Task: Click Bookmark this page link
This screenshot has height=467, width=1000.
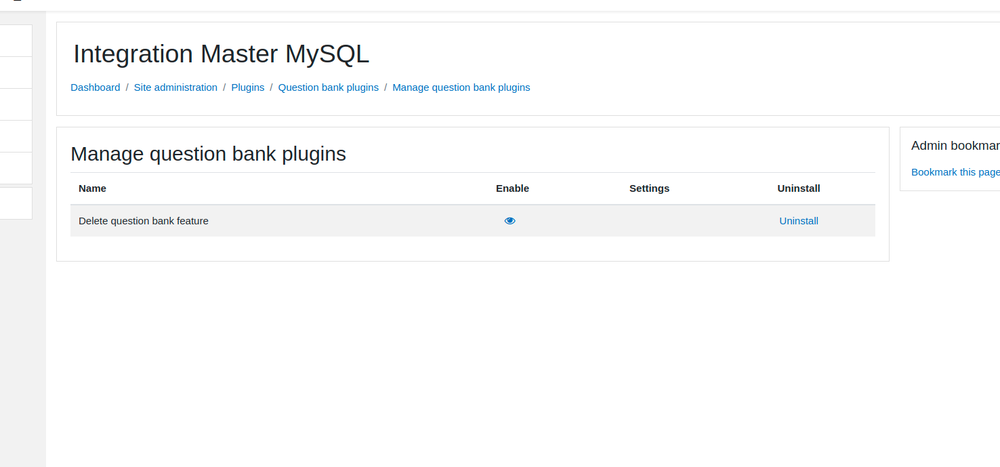Action: coord(955,172)
